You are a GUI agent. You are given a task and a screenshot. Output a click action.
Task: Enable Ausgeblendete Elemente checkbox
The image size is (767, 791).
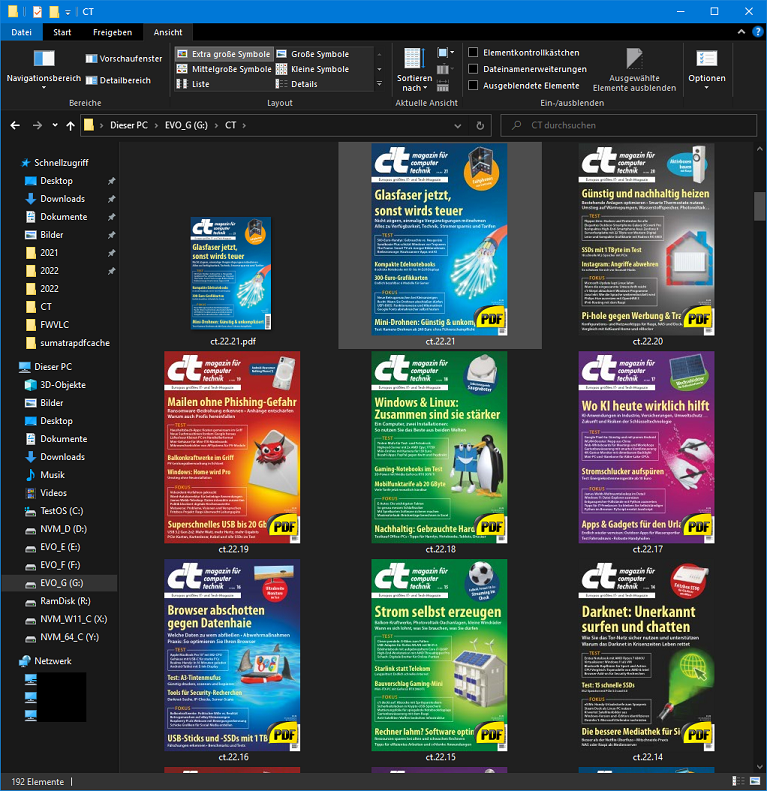[473, 86]
